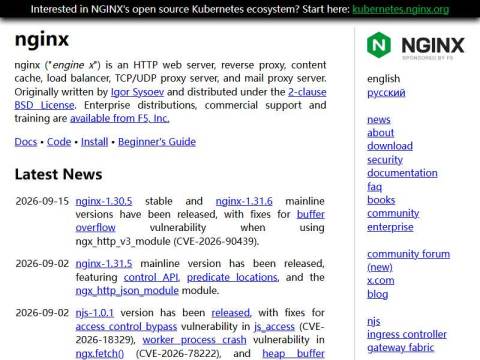This screenshot has height=360, width=480.
Task: Open the faq sidebar link
Action: click(374, 187)
